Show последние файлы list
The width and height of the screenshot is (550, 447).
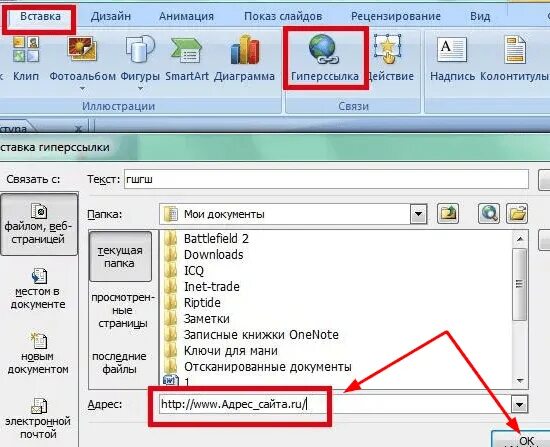(119, 362)
